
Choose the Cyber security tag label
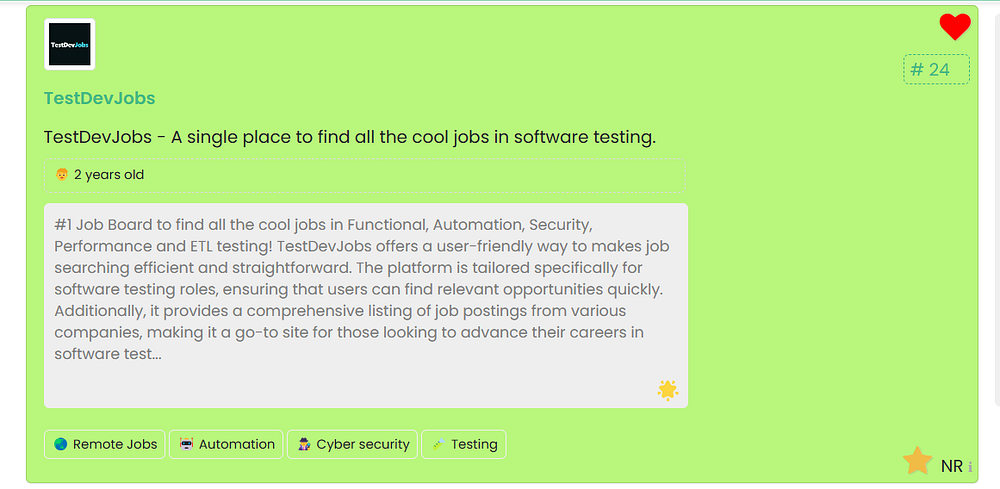tap(363, 444)
